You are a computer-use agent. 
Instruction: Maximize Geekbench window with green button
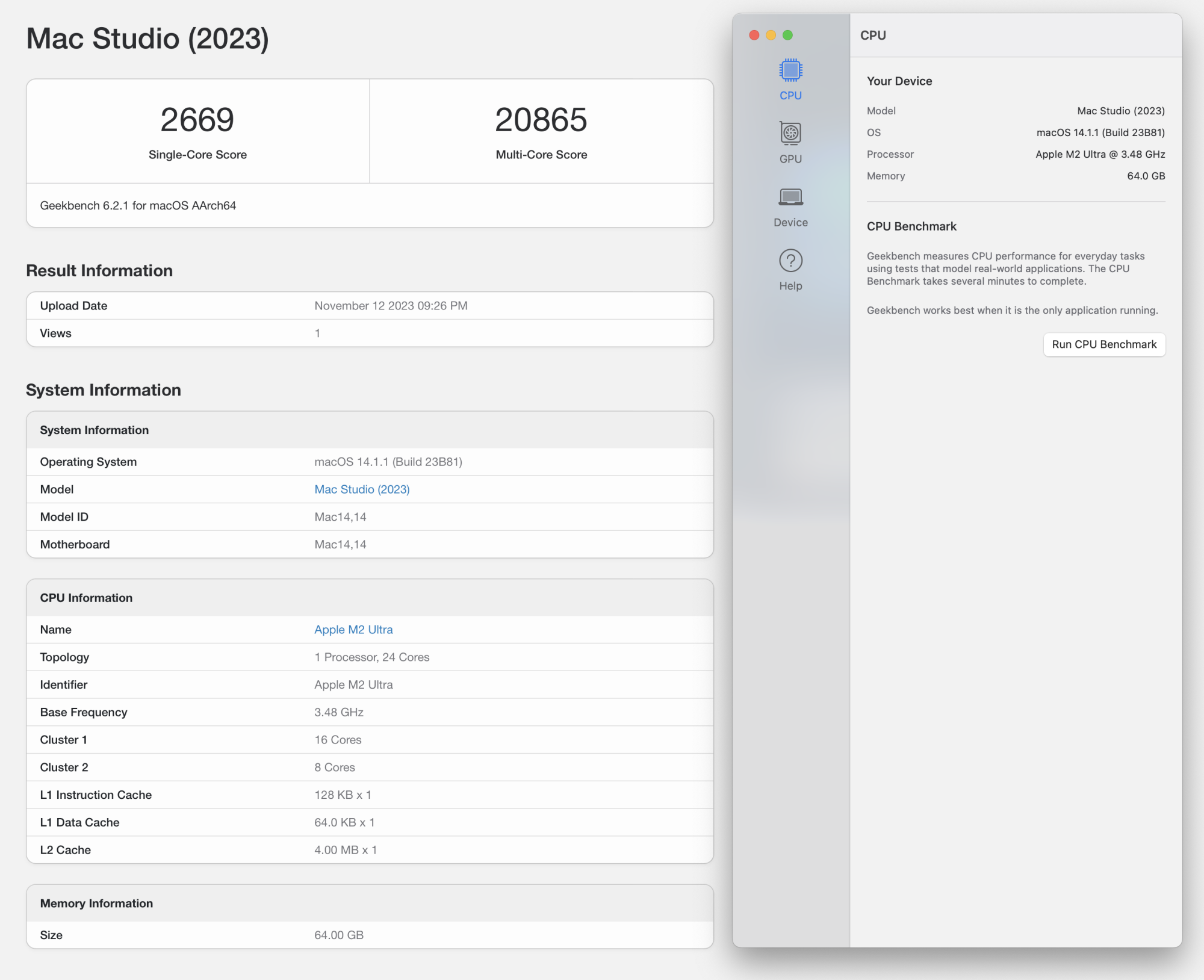pyautogui.click(x=787, y=35)
